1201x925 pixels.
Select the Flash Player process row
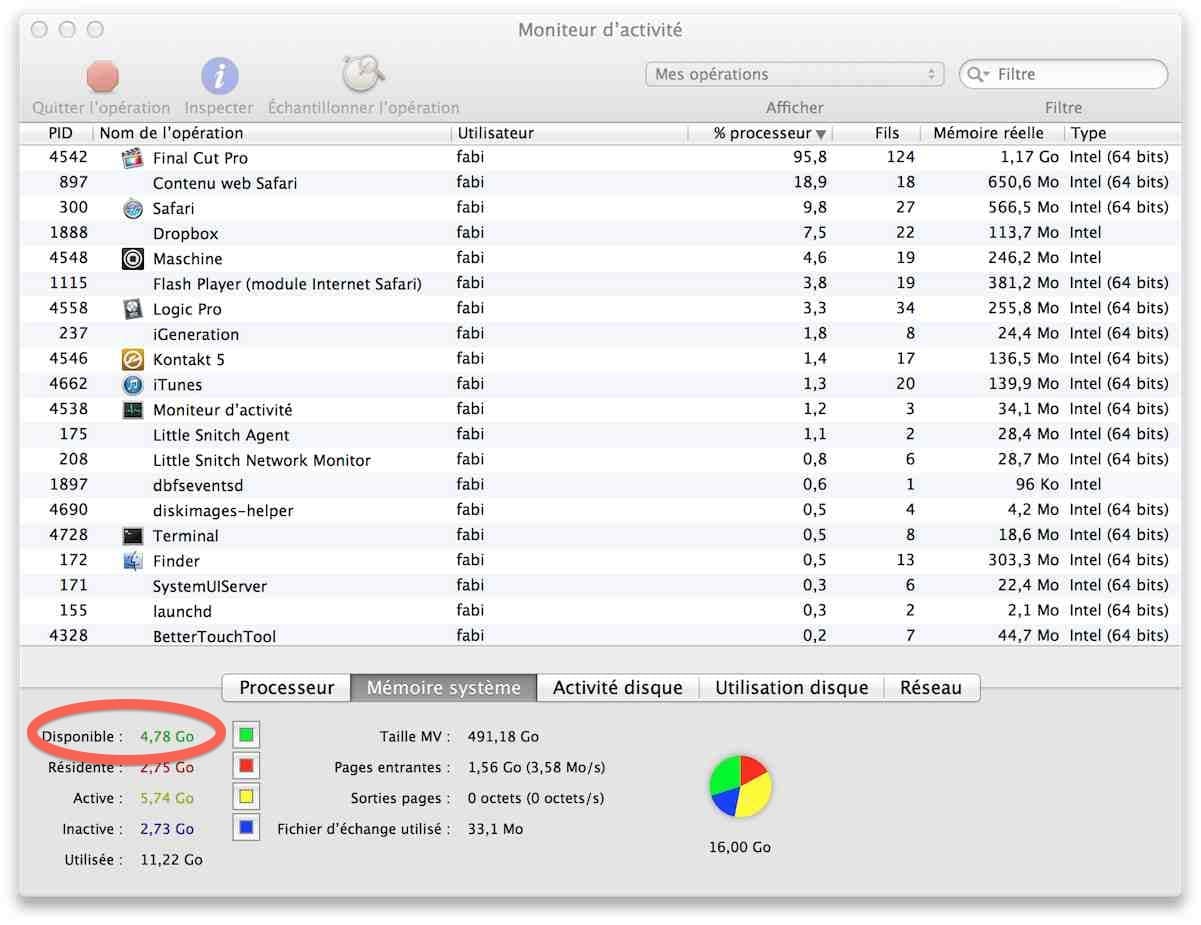[600, 284]
